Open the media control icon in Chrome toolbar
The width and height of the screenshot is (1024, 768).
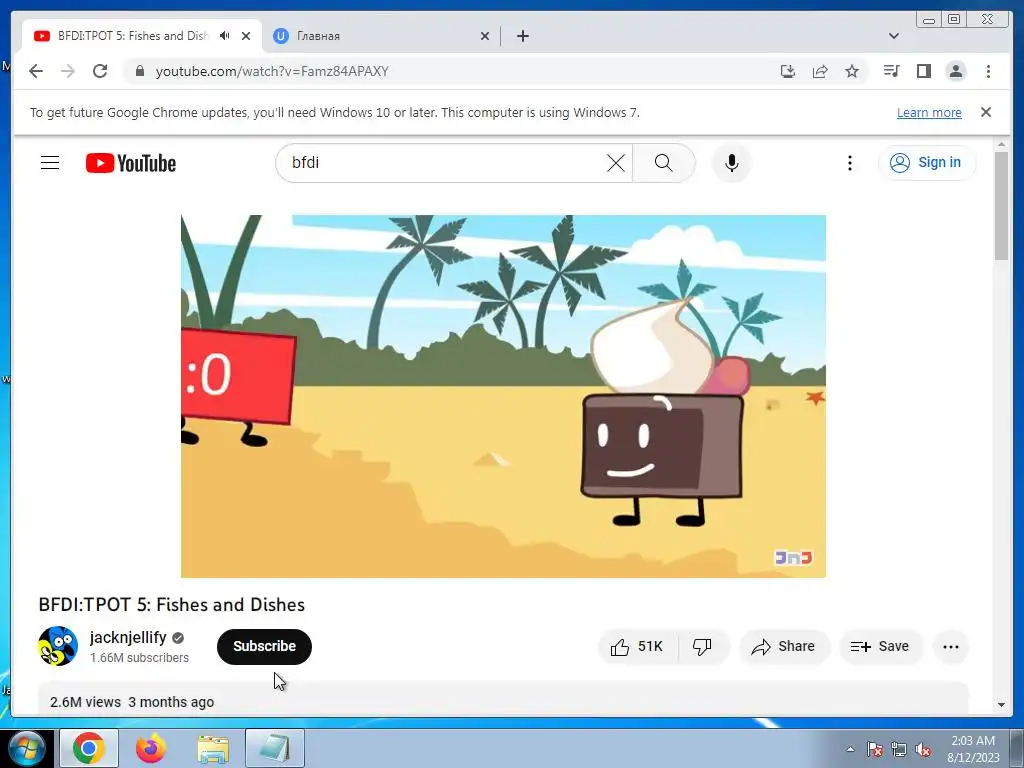coord(891,71)
